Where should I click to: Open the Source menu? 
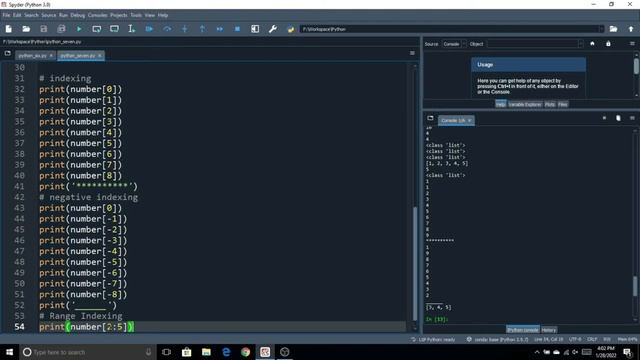pyautogui.click(x=49, y=15)
